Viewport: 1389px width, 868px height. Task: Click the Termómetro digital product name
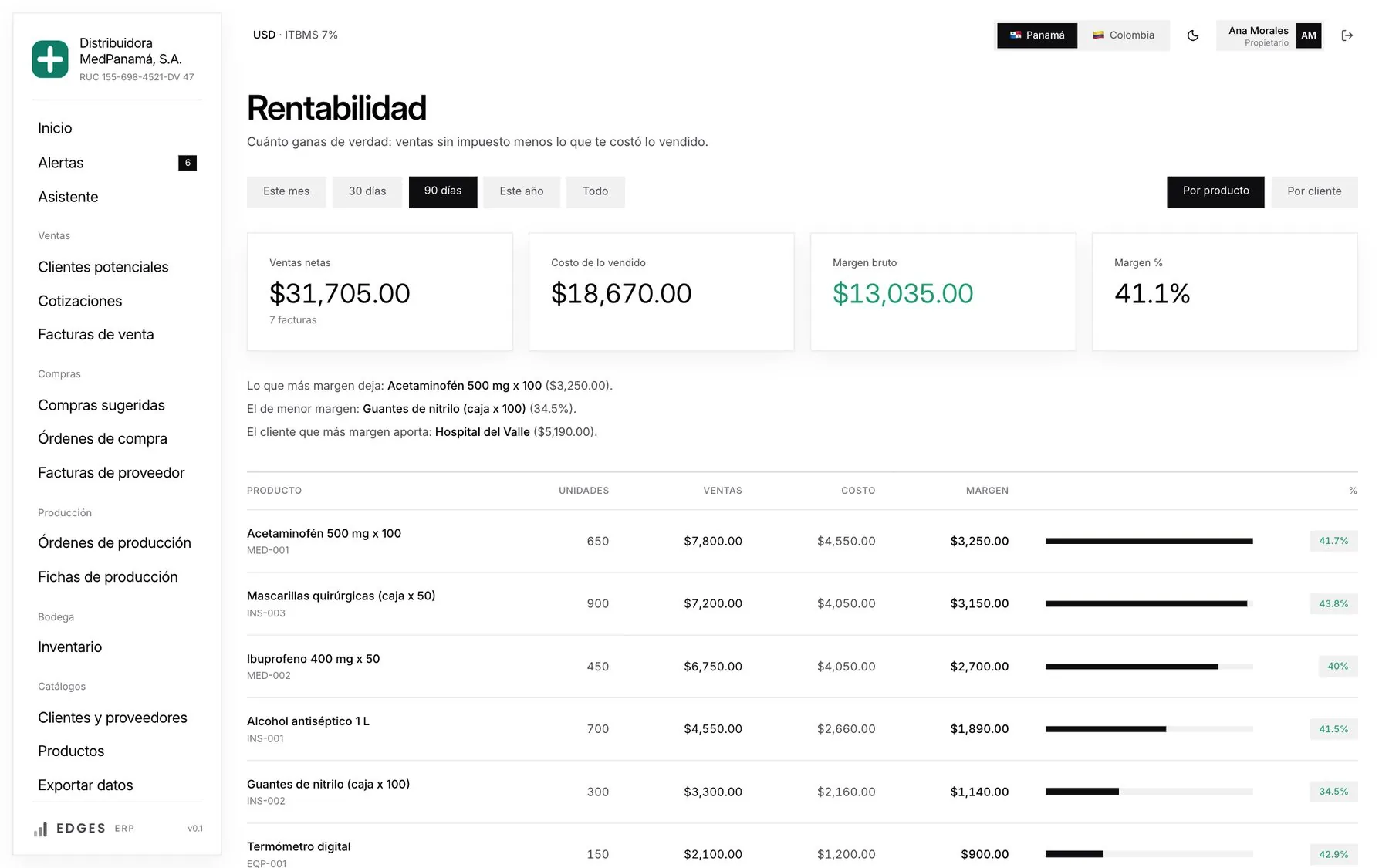(x=299, y=847)
